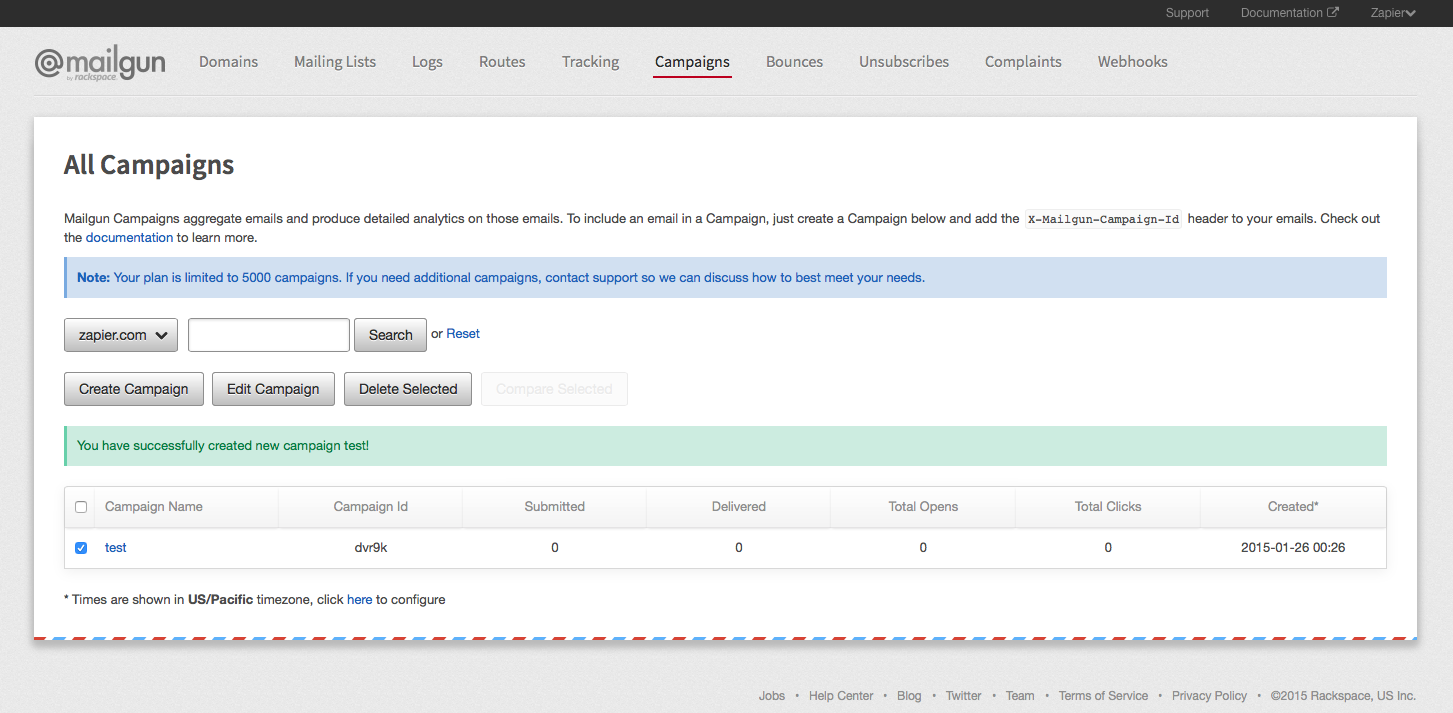Image resolution: width=1453 pixels, height=713 pixels.
Task: Open the zapier.com domain dropdown
Action: (x=120, y=334)
